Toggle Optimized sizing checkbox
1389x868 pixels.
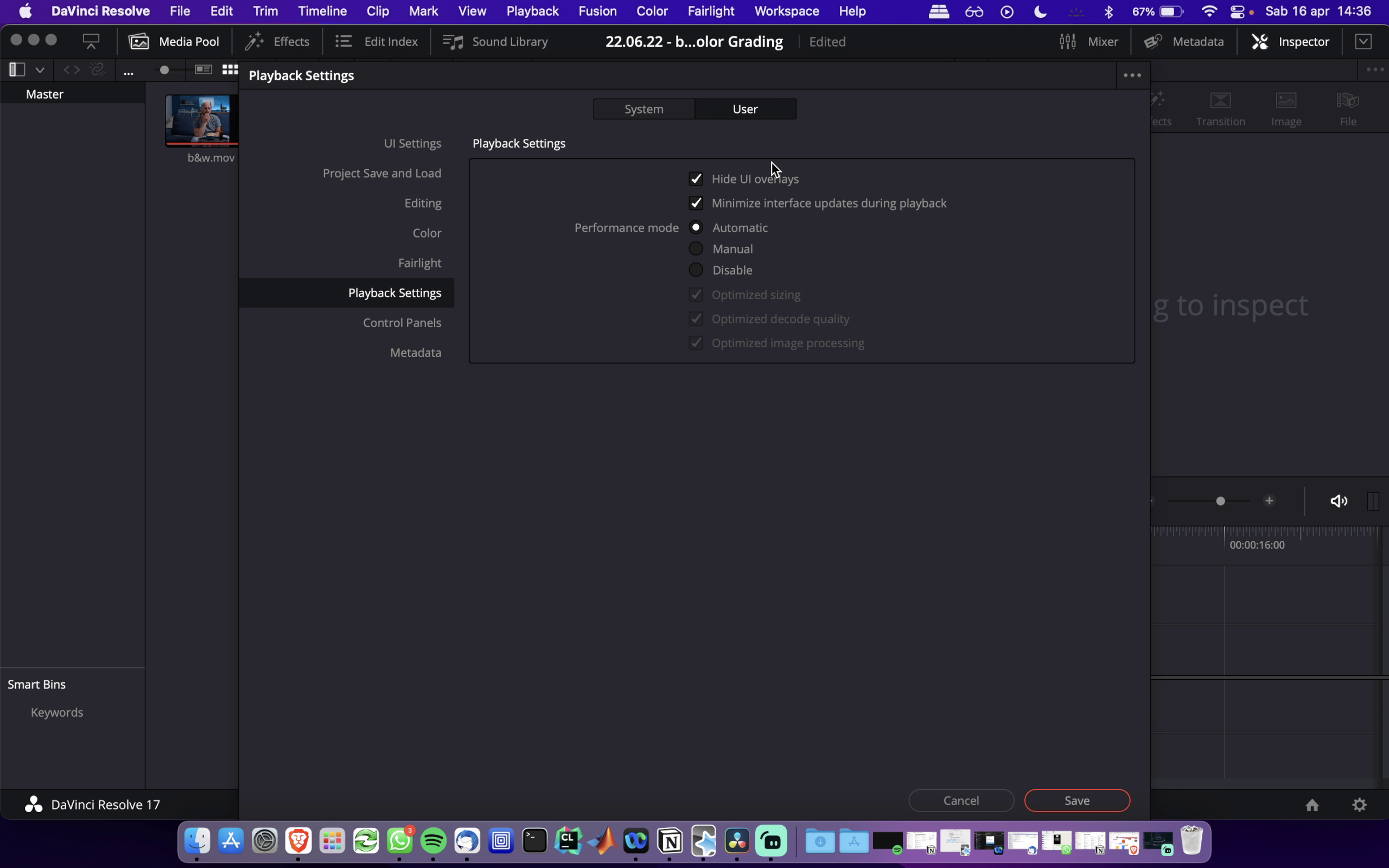point(696,295)
